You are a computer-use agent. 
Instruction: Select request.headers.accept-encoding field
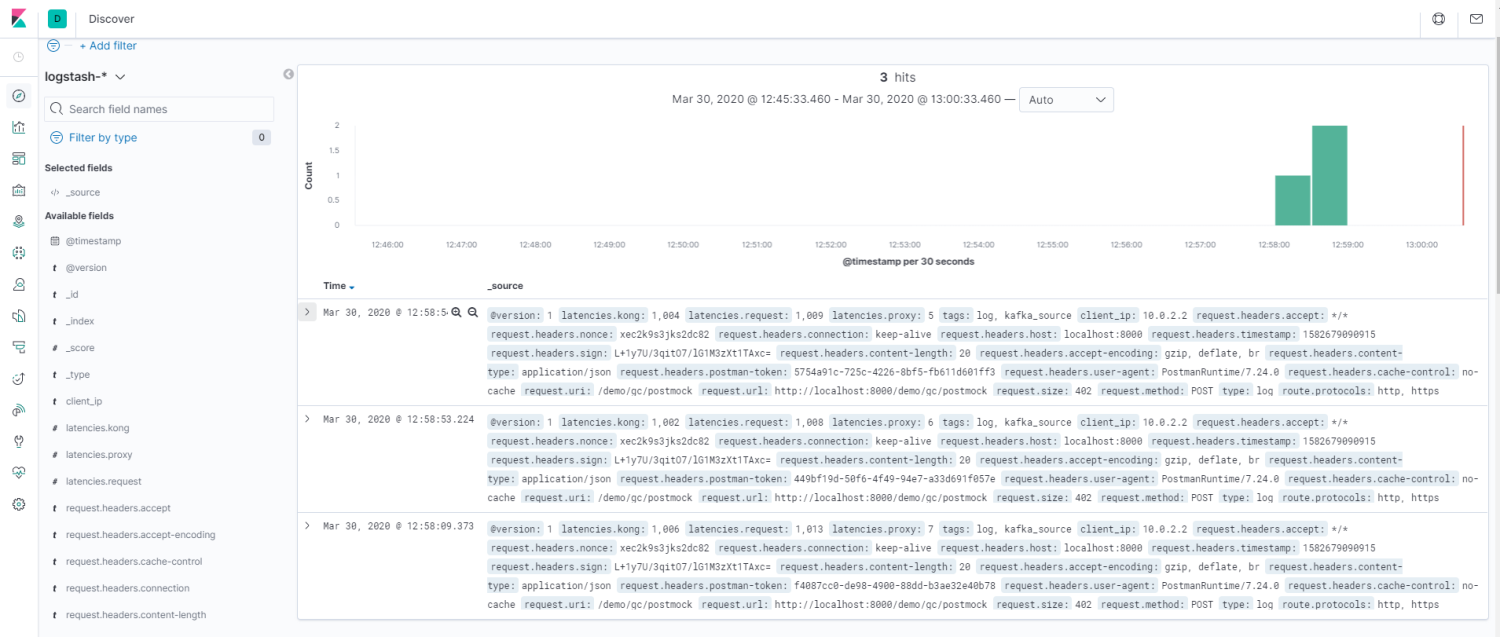tap(140, 535)
